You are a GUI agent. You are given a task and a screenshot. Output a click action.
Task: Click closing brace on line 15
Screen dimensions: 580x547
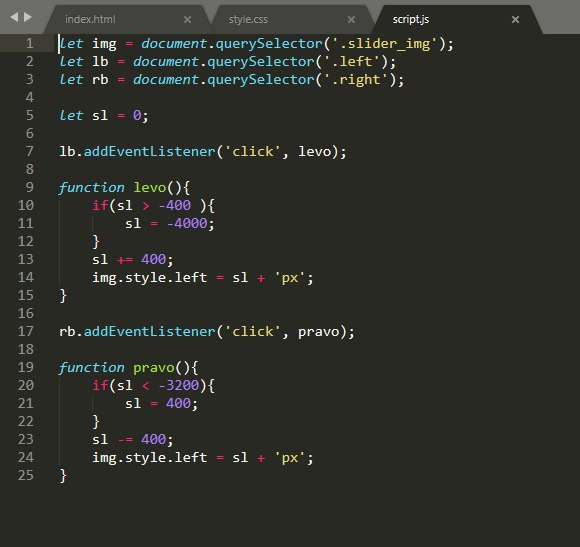[63, 296]
